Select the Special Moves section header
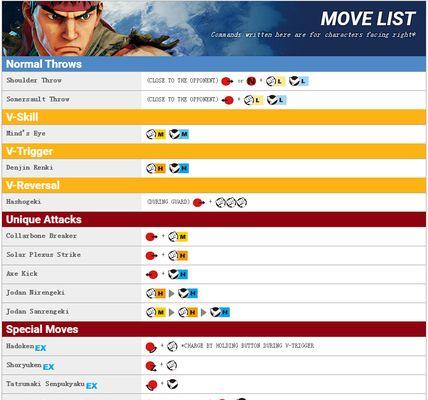Viewport: 428px width, 400px height. pyautogui.click(x=214, y=329)
